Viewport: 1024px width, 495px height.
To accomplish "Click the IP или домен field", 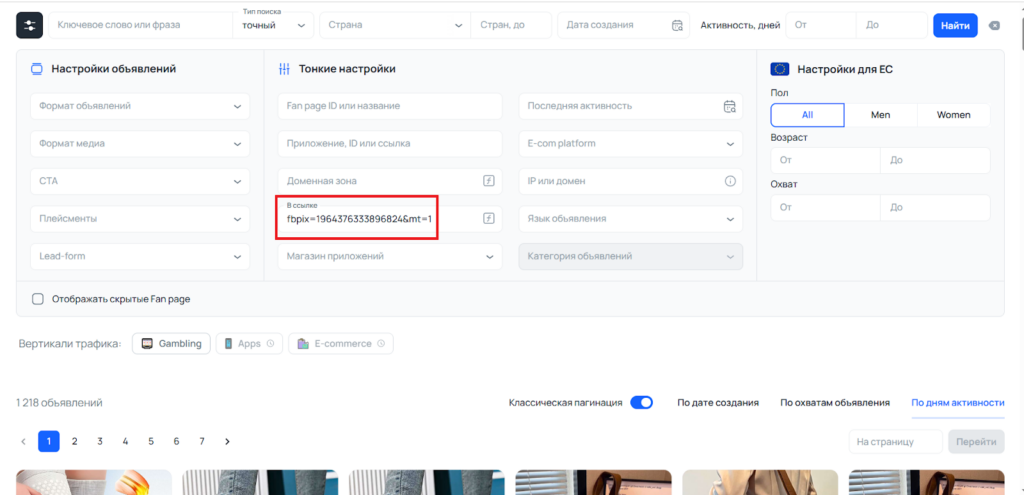I will pos(631,182).
